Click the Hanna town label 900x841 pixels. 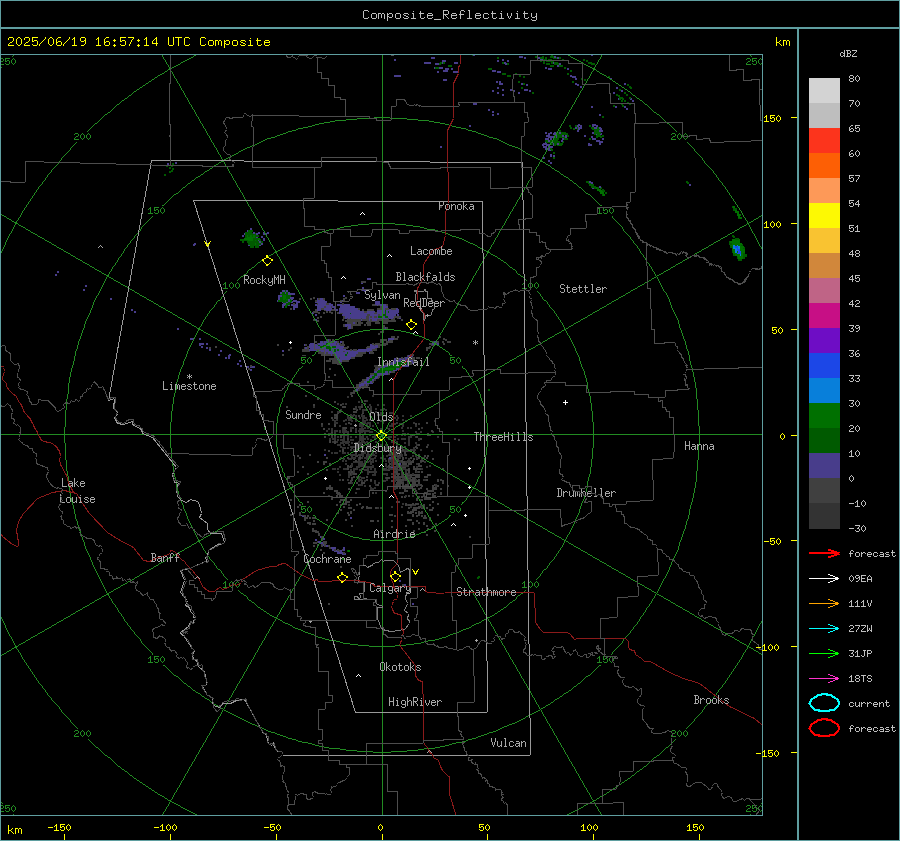coord(699,446)
